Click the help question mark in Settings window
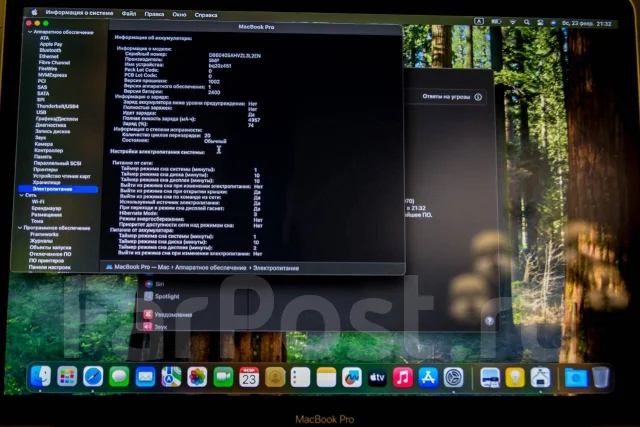This screenshot has height=427, width=640. 489,321
